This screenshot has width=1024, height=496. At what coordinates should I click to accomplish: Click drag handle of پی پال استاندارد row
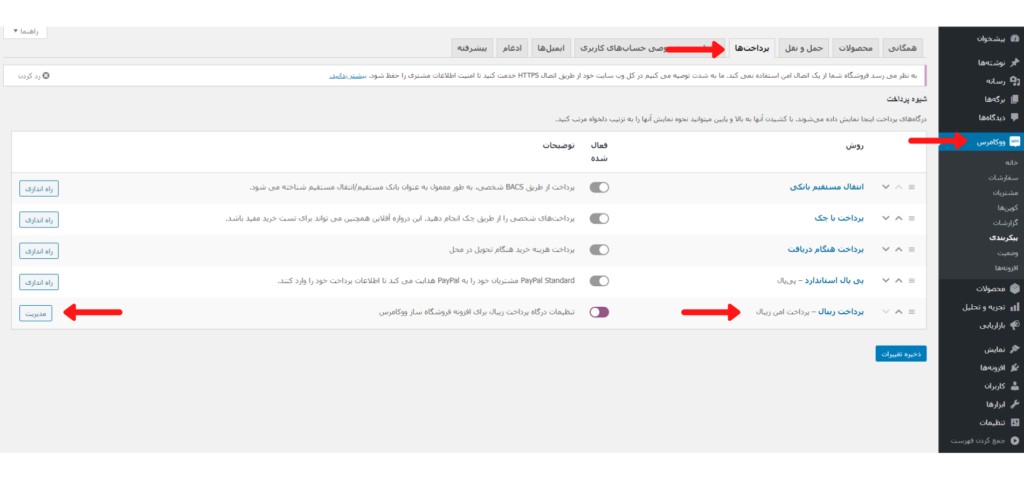(912, 281)
